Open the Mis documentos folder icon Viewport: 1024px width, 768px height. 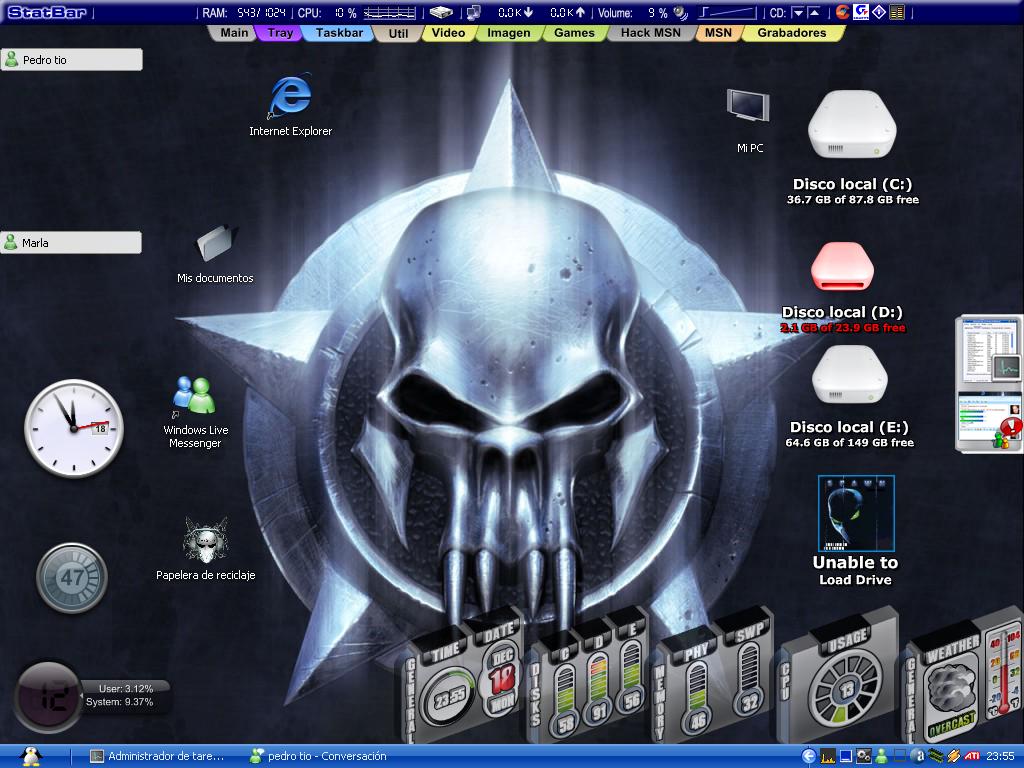pyautogui.click(x=216, y=244)
